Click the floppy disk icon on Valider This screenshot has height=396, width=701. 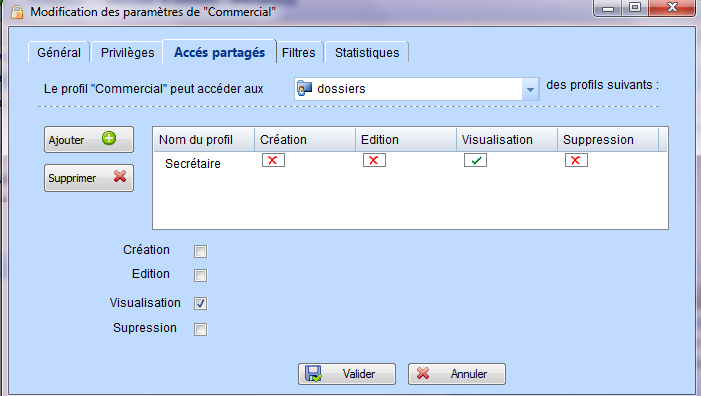tap(313, 373)
